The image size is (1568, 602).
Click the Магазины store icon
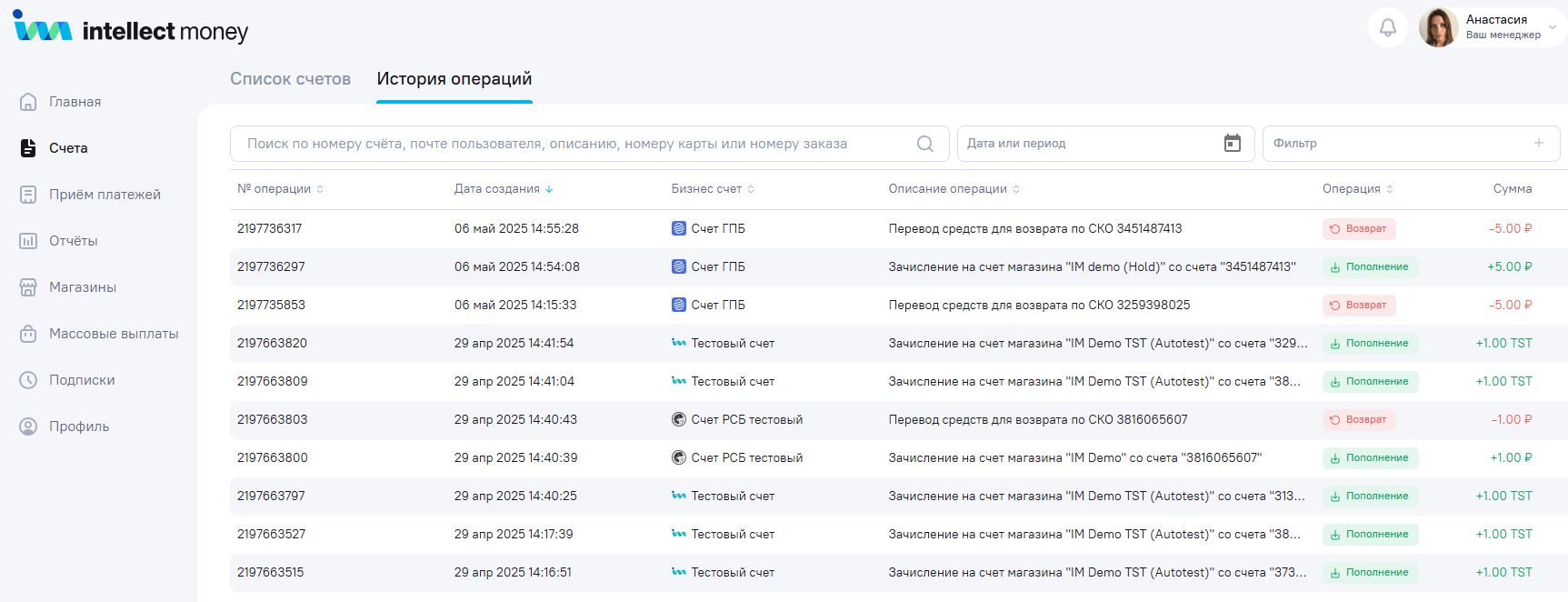(28, 287)
